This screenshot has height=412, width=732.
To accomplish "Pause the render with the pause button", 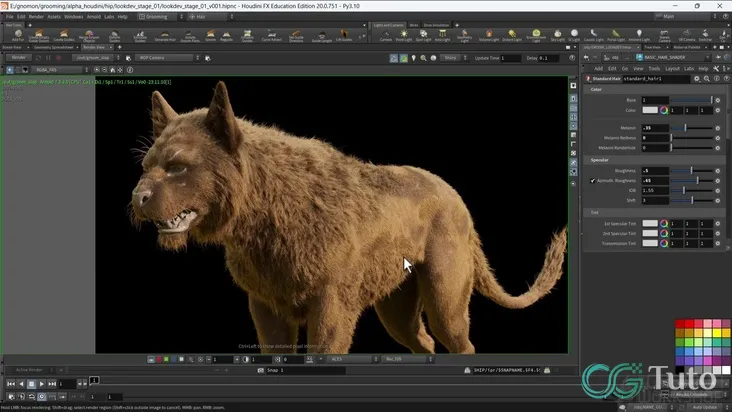I will click(48, 58).
